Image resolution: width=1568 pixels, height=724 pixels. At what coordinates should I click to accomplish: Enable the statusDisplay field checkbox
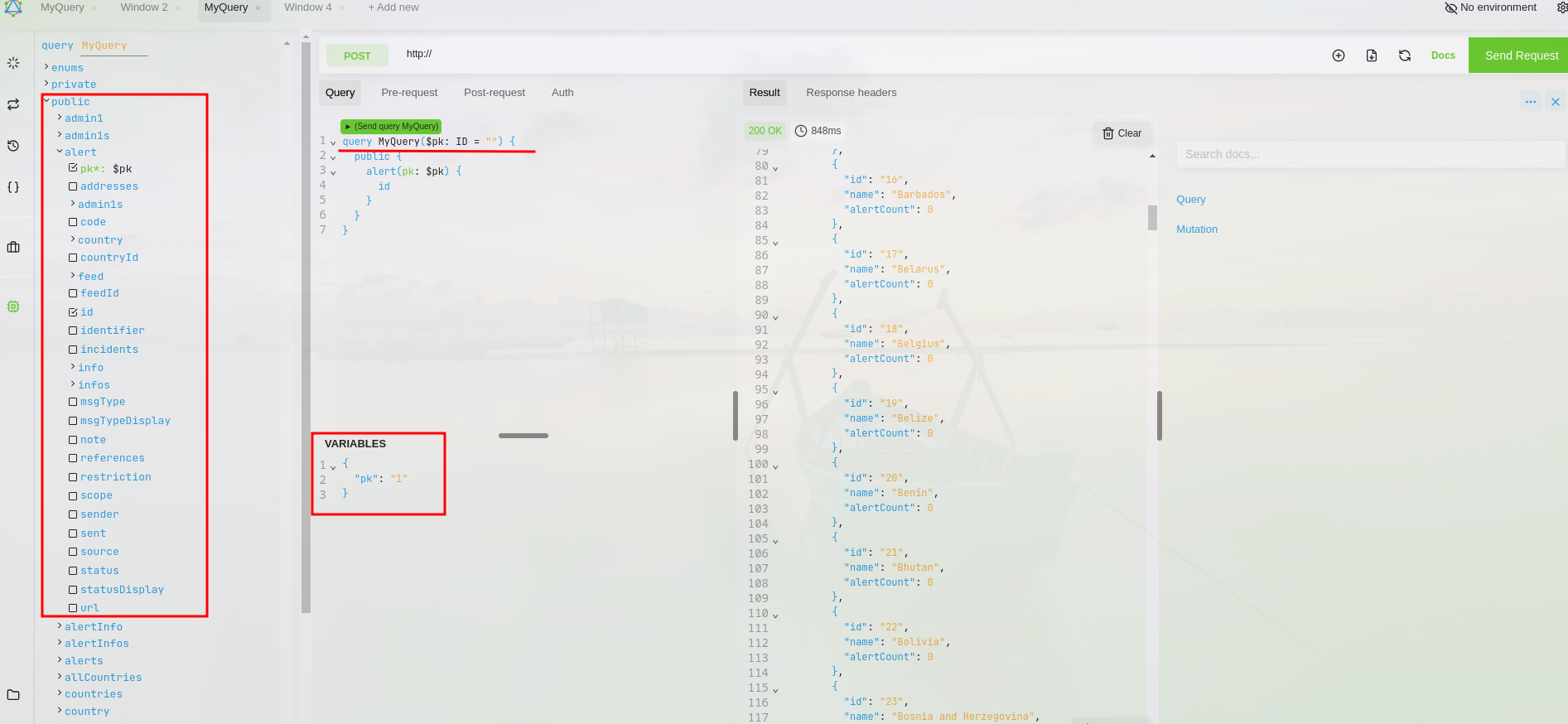[x=73, y=590]
